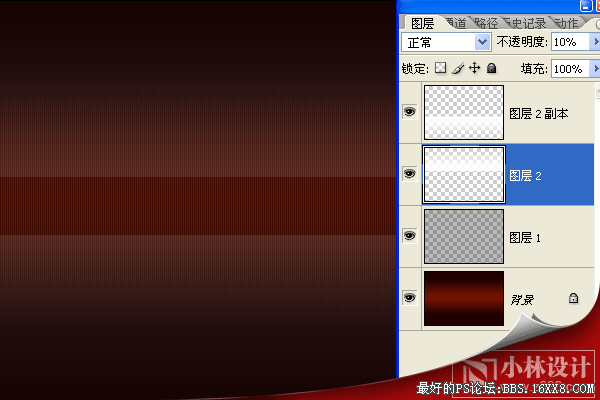Click the fill 100% input field
600x400 pixels.
[571, 69]
